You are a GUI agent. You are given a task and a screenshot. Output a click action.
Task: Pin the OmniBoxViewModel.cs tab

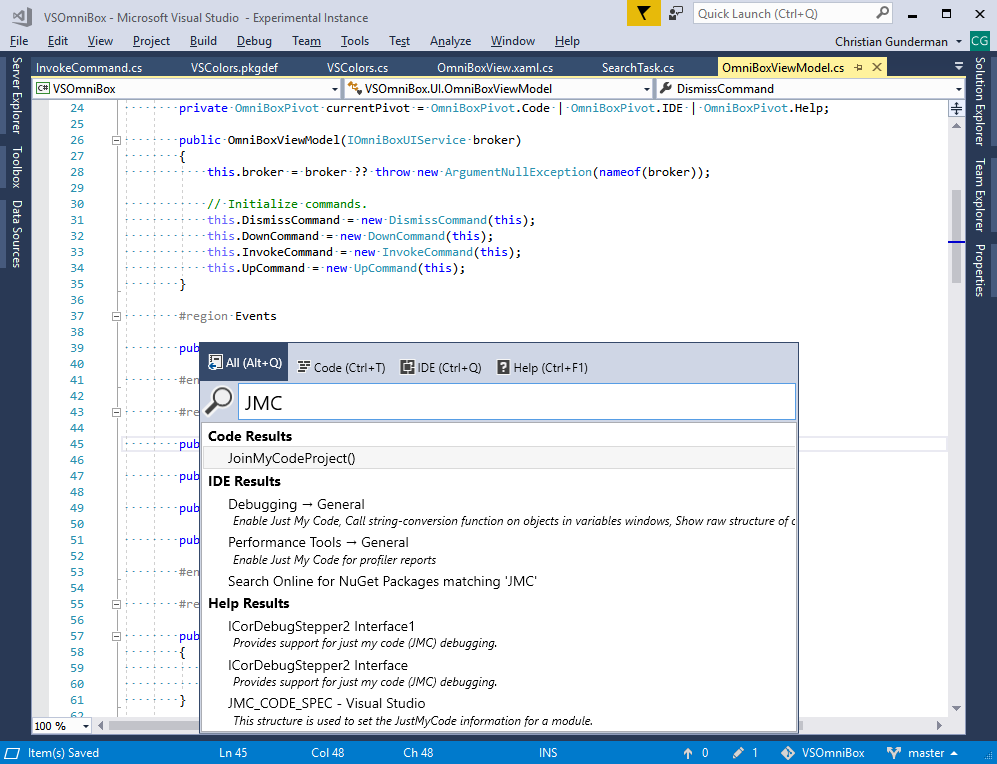point(858,67)
